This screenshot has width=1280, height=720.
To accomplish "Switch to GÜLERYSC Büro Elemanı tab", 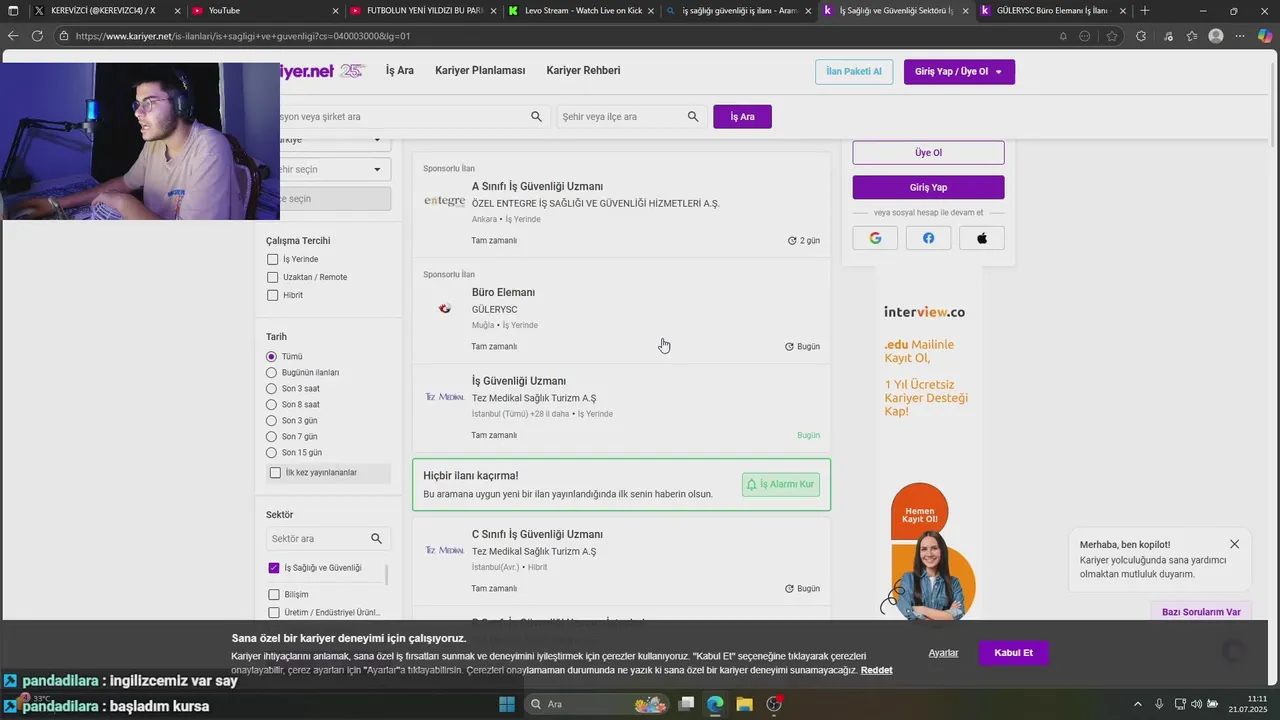I will click(x=1053, y=11).
